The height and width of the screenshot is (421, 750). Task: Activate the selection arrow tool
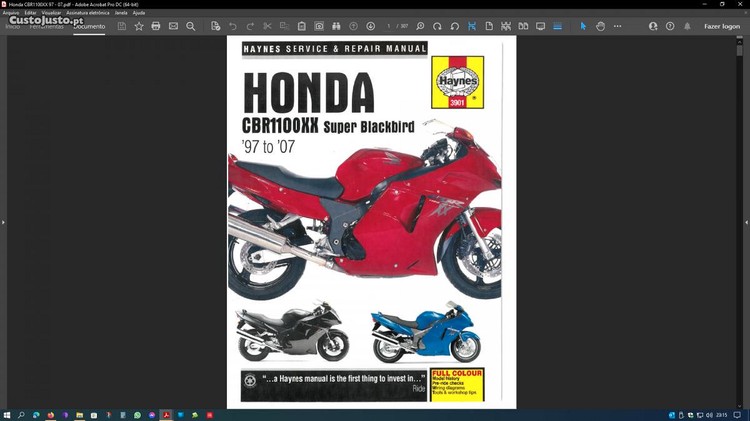click(583, 26)
